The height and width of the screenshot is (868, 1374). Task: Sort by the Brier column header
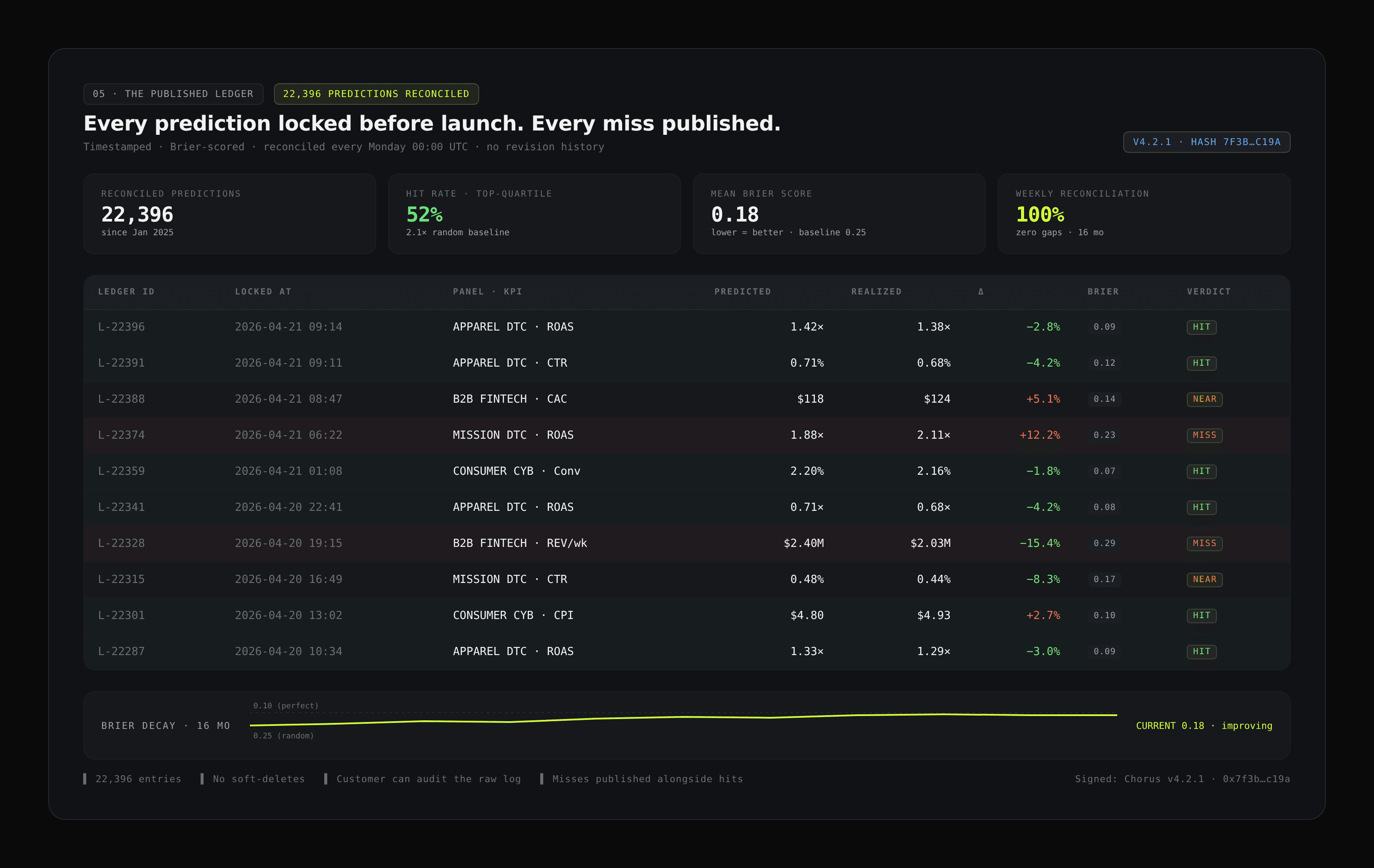click(1102, 291)
